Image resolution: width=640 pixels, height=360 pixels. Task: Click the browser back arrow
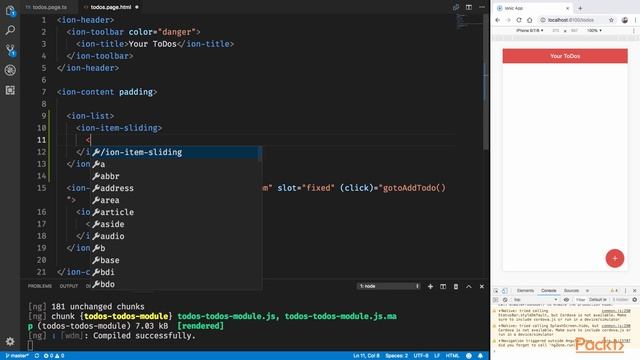click(x=498, y=20)
